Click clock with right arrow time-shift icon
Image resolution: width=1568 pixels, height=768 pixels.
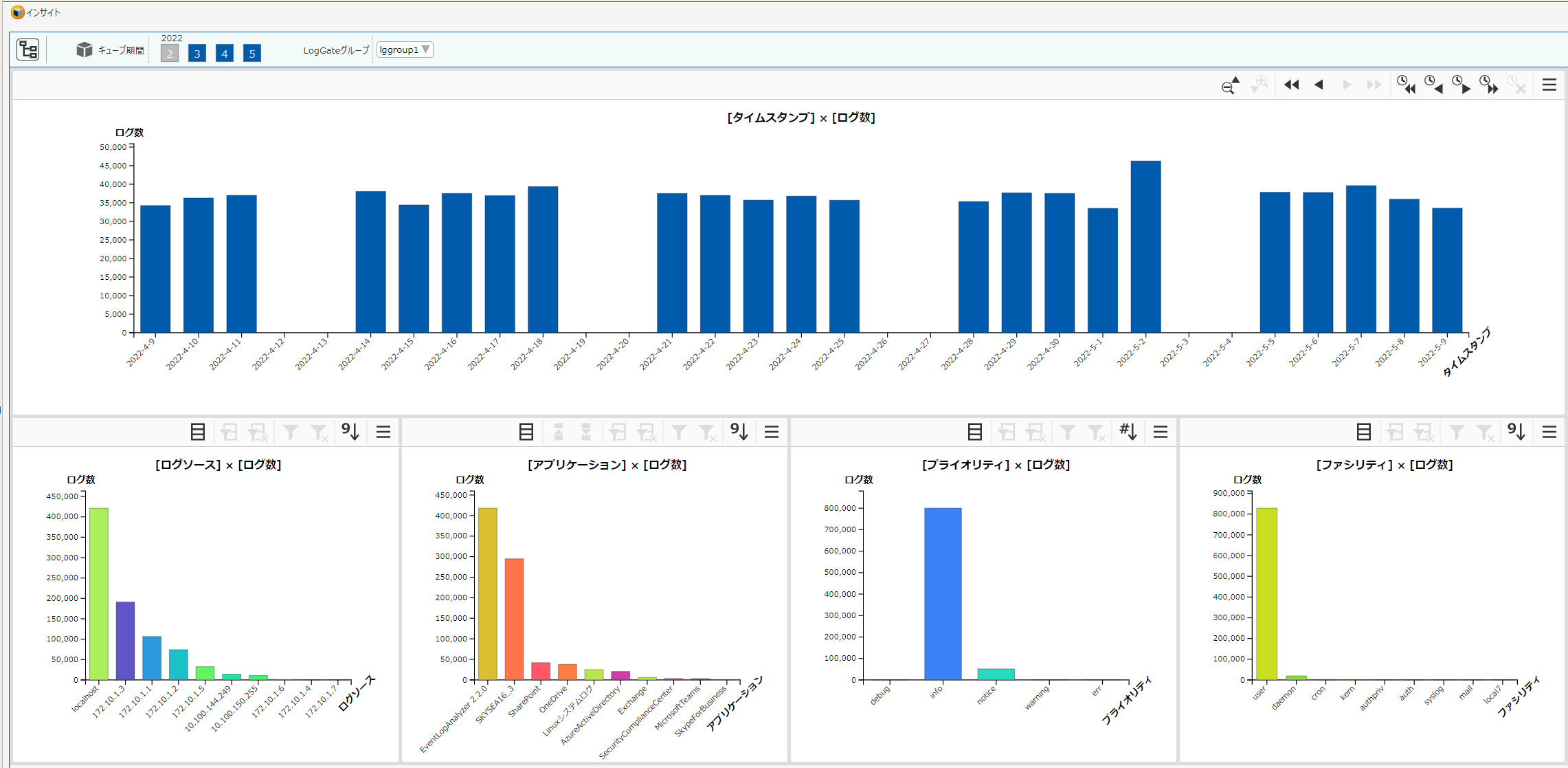(1461, 85)
